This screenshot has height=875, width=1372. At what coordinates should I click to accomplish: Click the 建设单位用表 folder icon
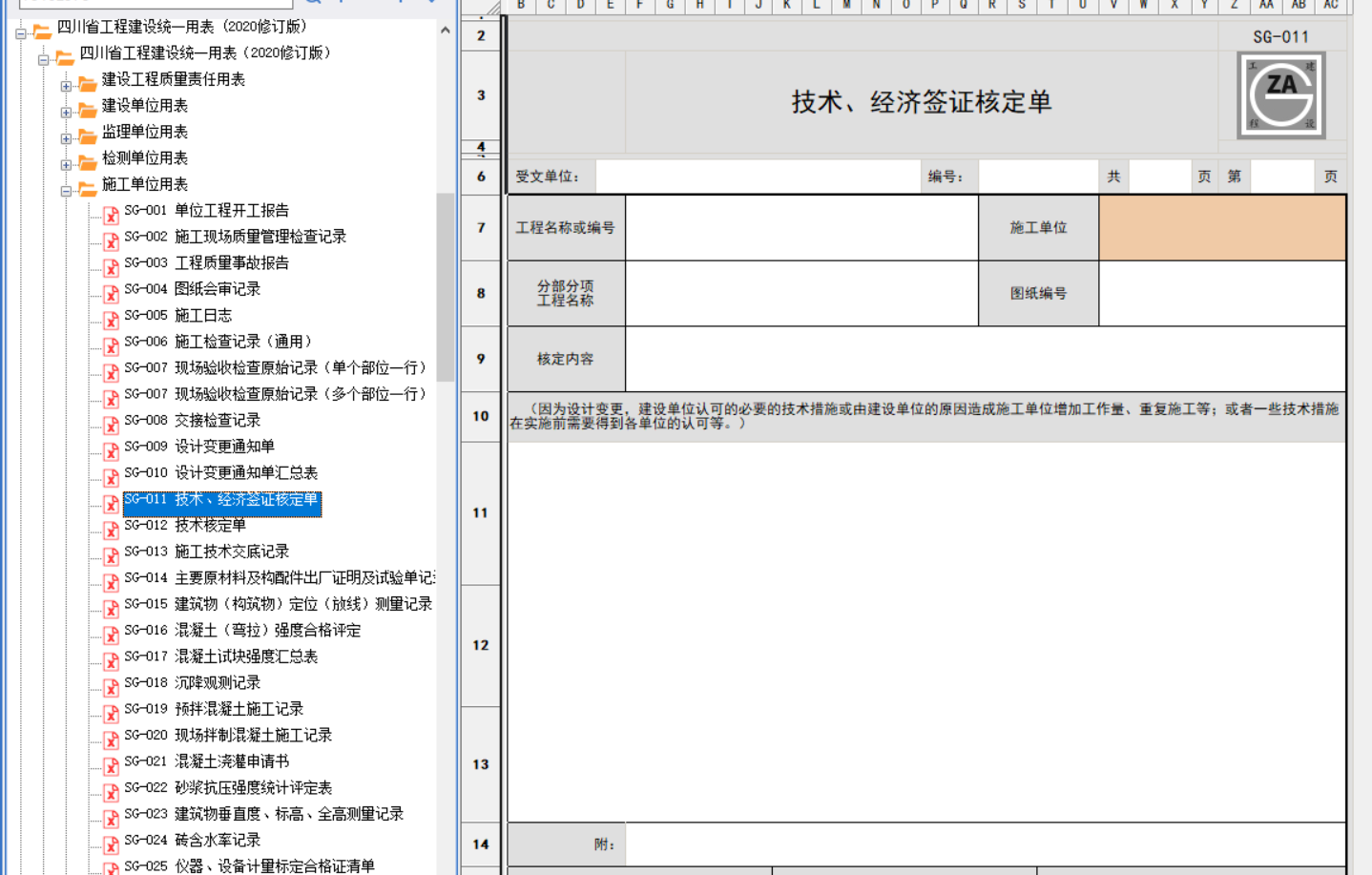87,110
